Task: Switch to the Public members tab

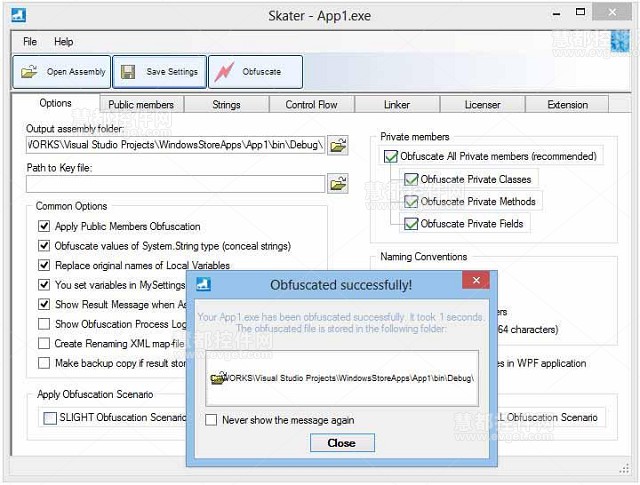Action: click(x=141, y=105)
